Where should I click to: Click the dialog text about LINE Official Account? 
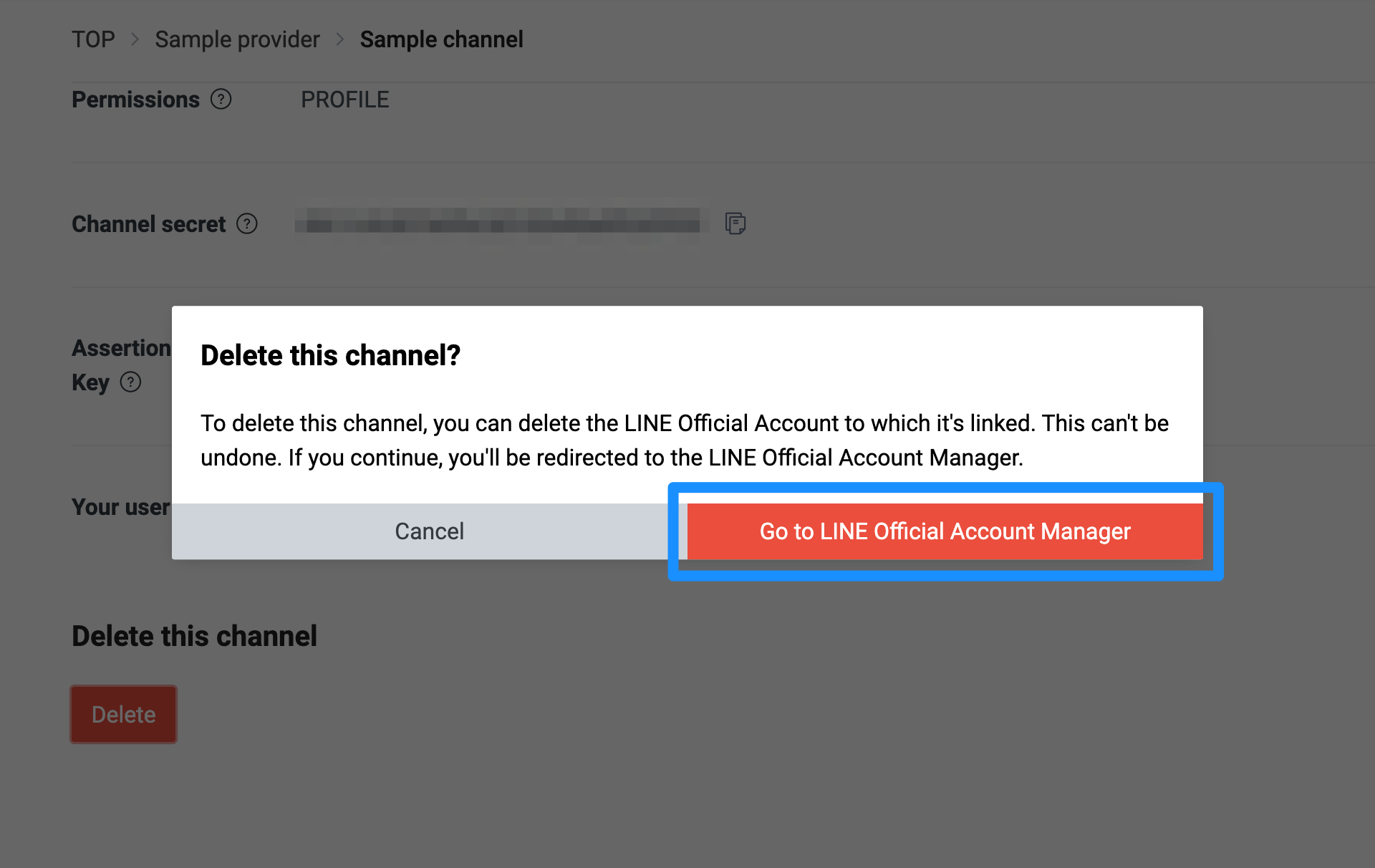[685, 440]
